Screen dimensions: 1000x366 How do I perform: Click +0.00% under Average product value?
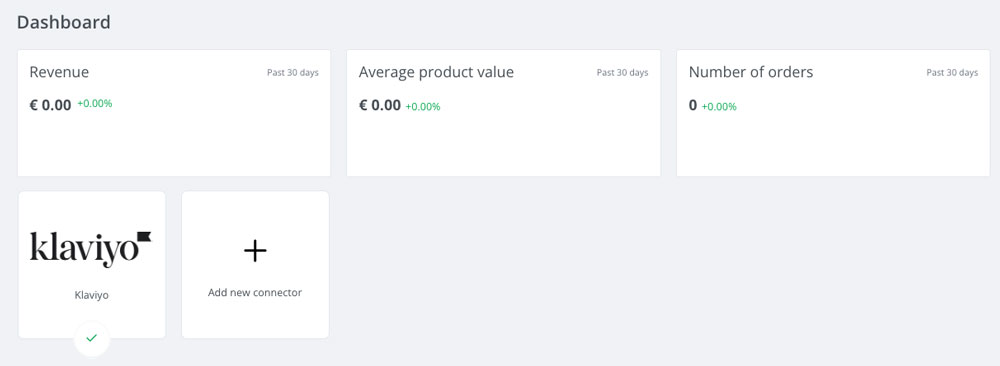pos(423,106)
